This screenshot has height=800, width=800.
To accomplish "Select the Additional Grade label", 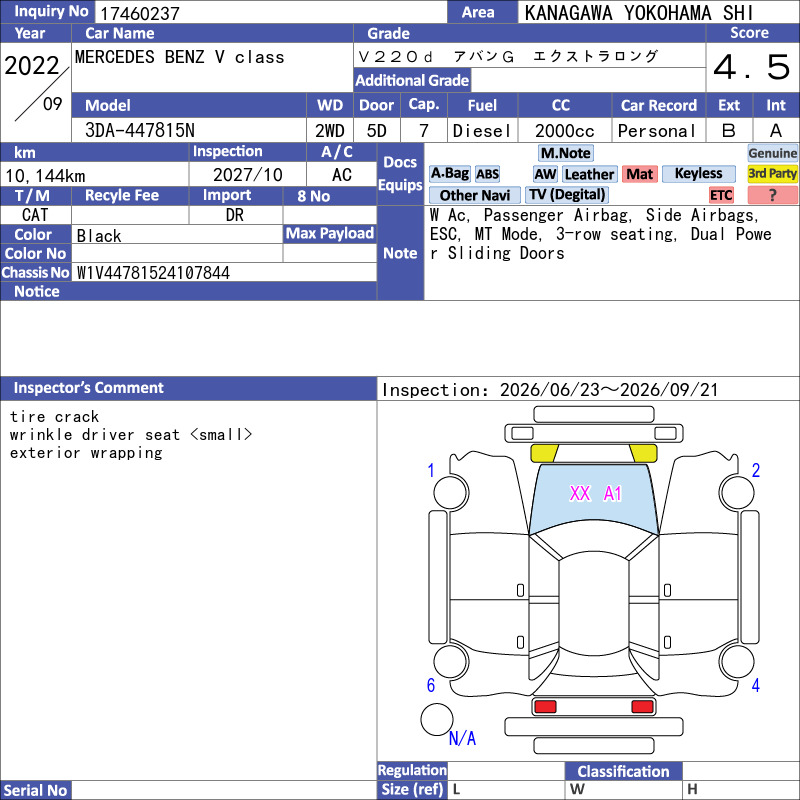I will (x=412, y=80).
